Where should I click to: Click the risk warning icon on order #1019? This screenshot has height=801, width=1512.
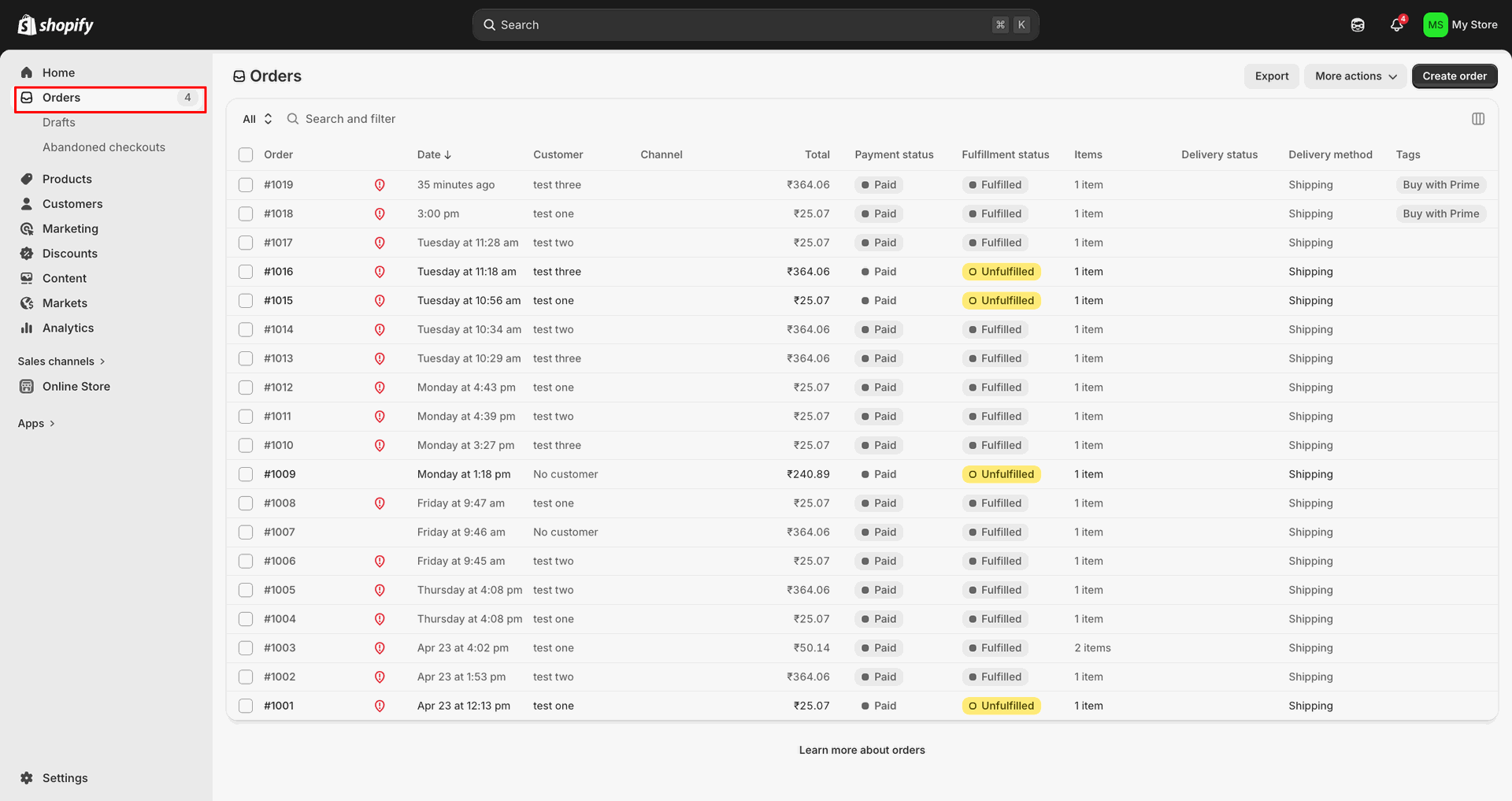[380, 185]
